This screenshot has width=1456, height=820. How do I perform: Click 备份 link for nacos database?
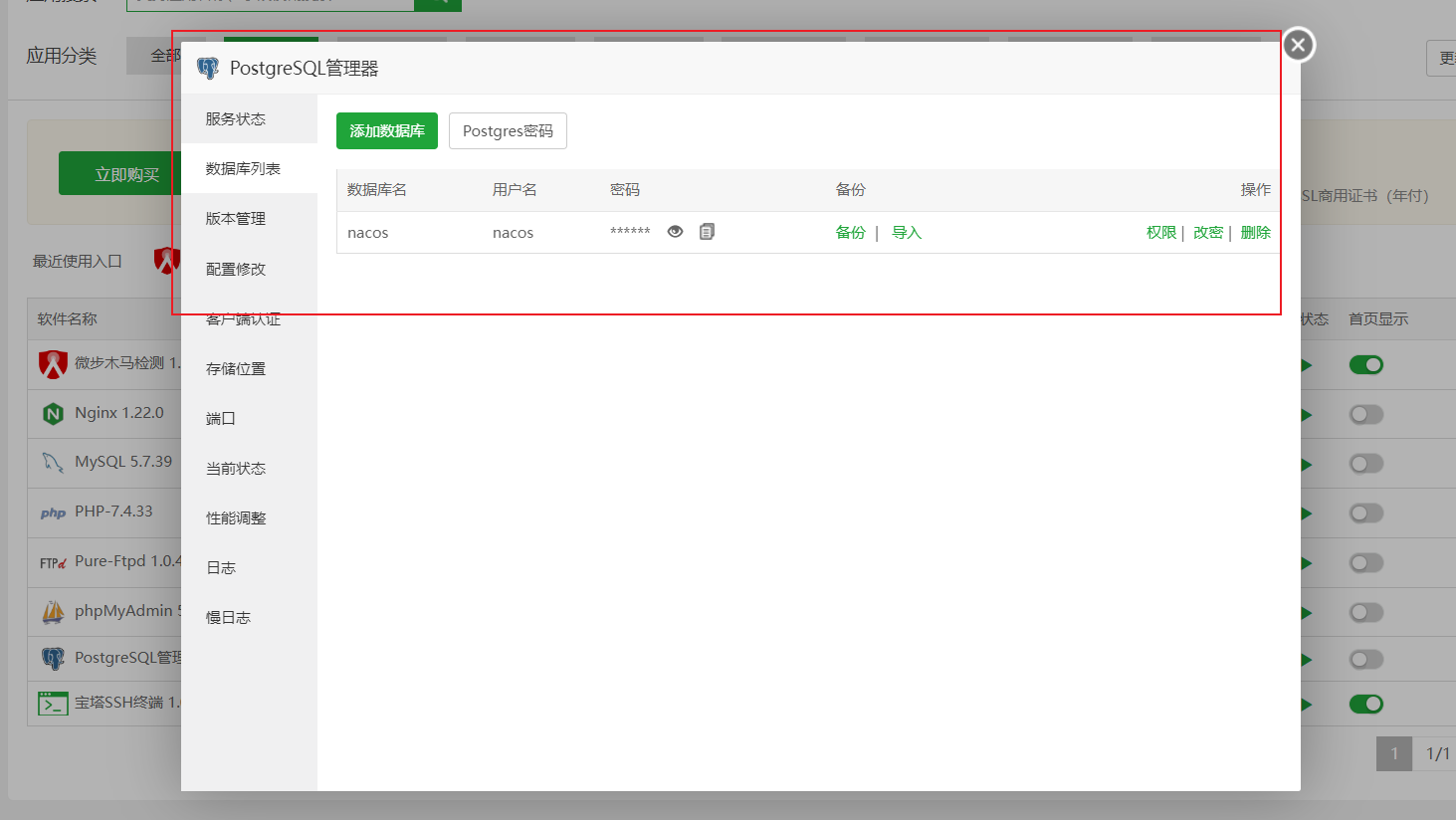[x=851, y=232]
